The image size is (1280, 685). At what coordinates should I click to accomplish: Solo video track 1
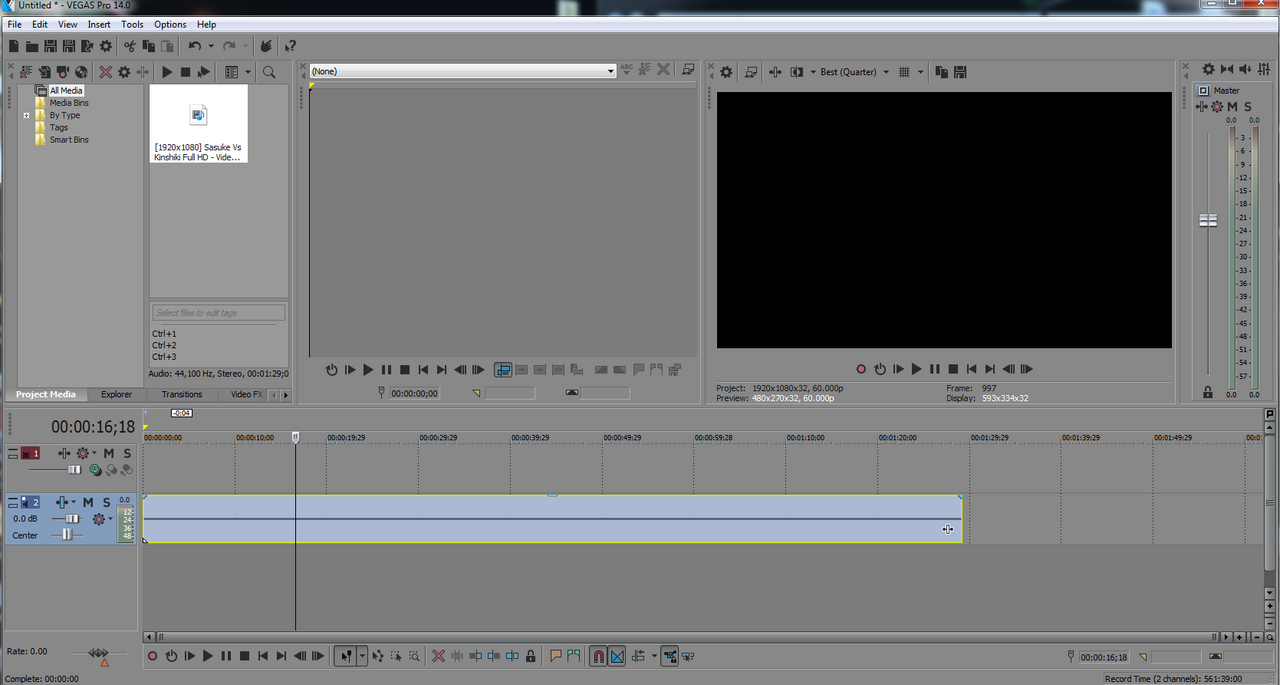click(x=127, y=453)
